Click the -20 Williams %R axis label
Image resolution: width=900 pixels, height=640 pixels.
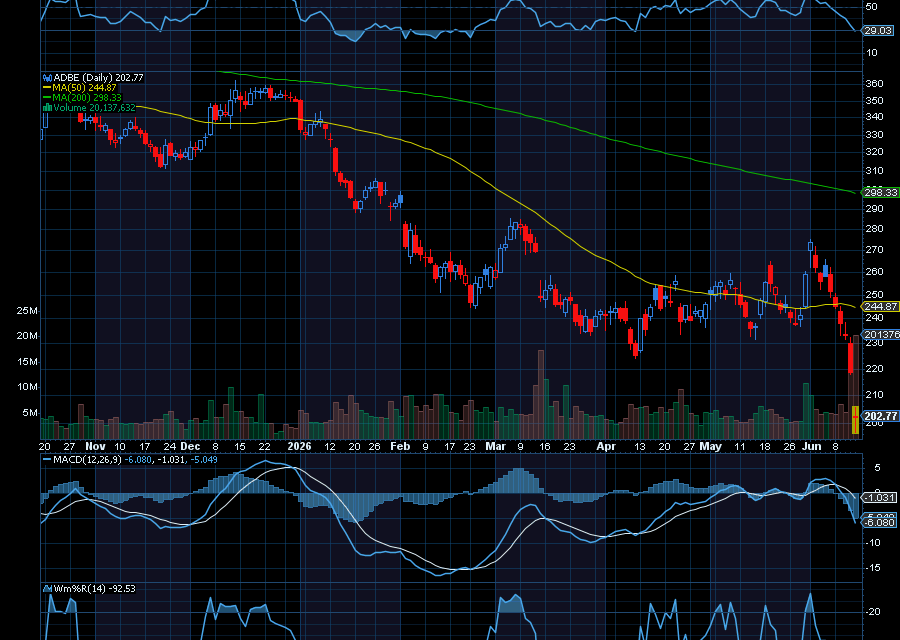coord(872,612)
